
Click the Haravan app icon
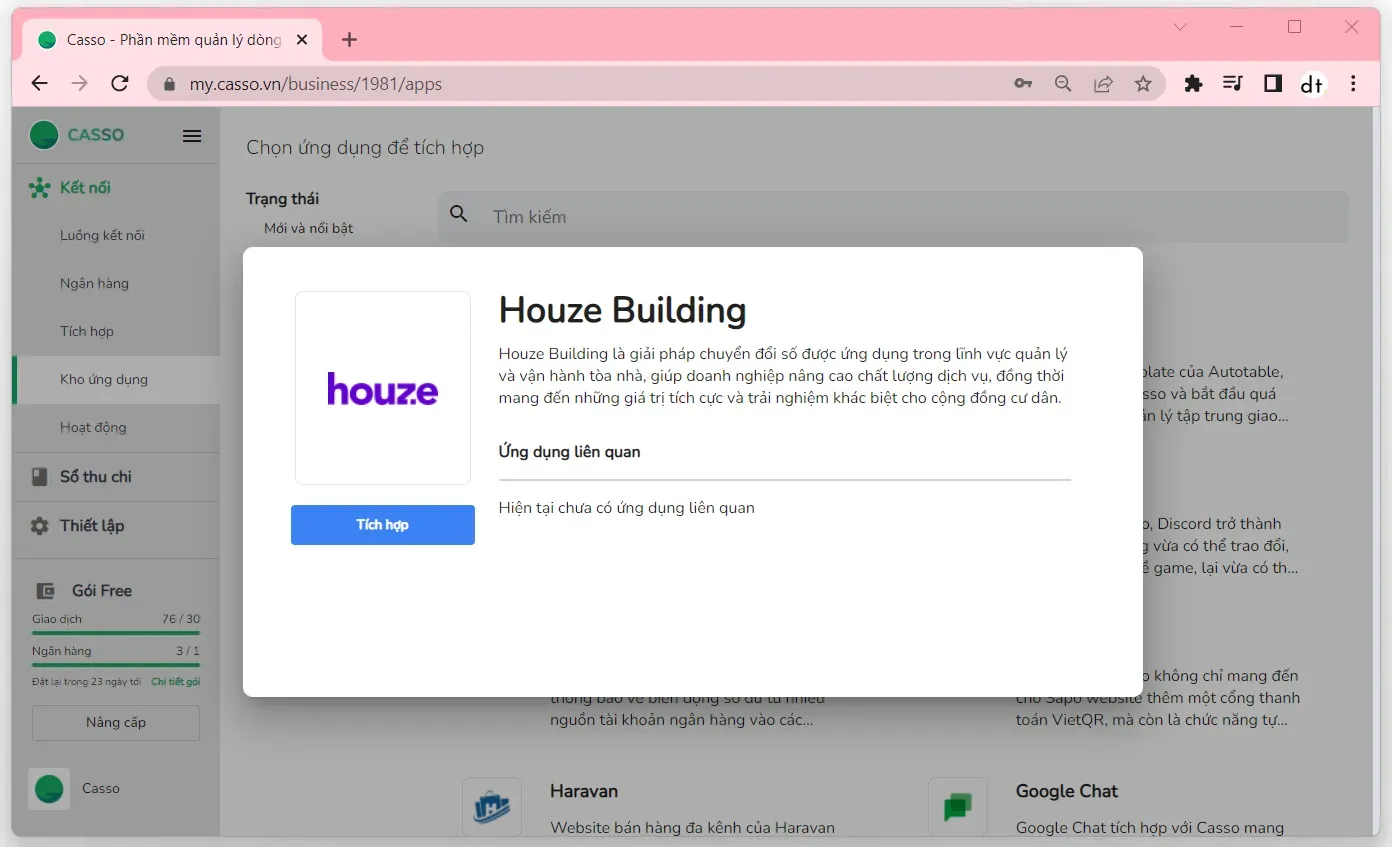[x=492, y=806]
